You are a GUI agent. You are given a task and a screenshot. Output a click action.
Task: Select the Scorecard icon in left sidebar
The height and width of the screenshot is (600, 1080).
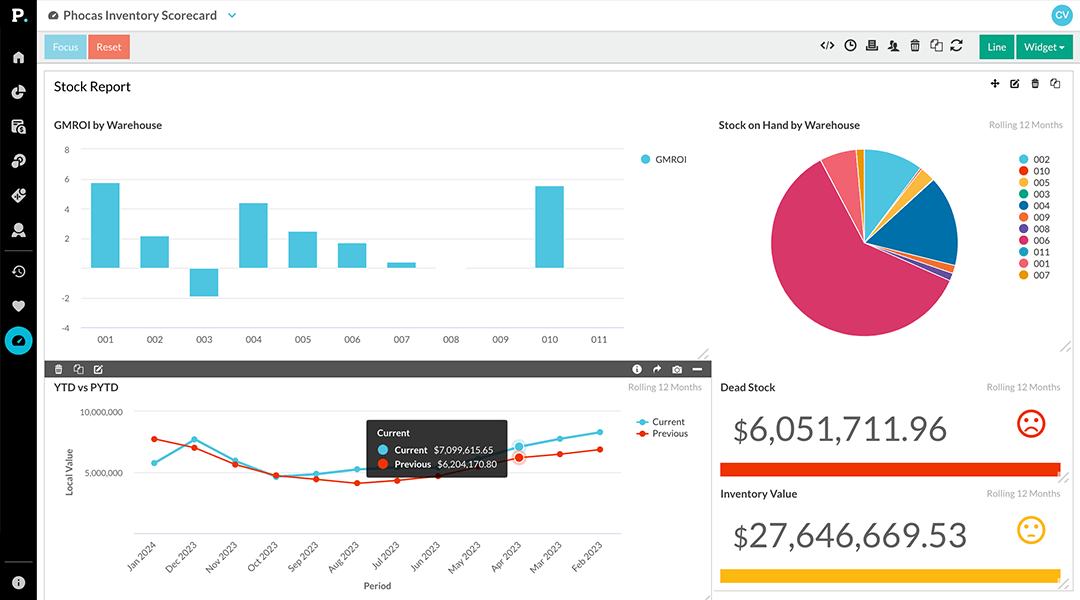18,341
